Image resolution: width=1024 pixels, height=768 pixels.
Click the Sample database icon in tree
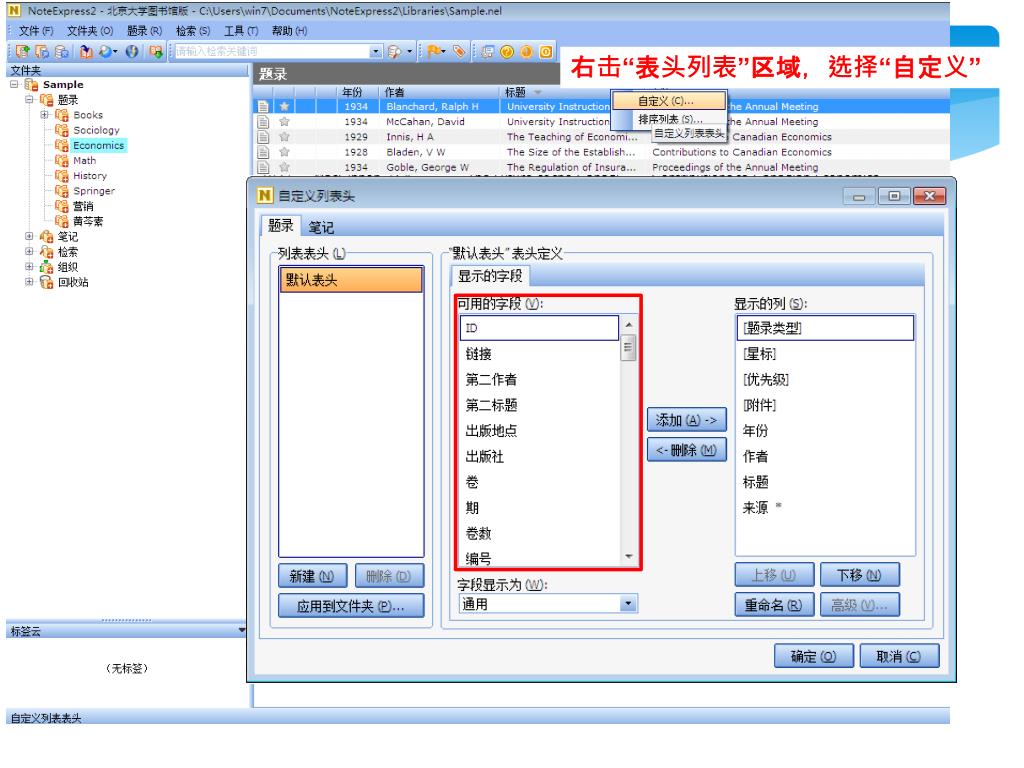(x=31, y=85)
